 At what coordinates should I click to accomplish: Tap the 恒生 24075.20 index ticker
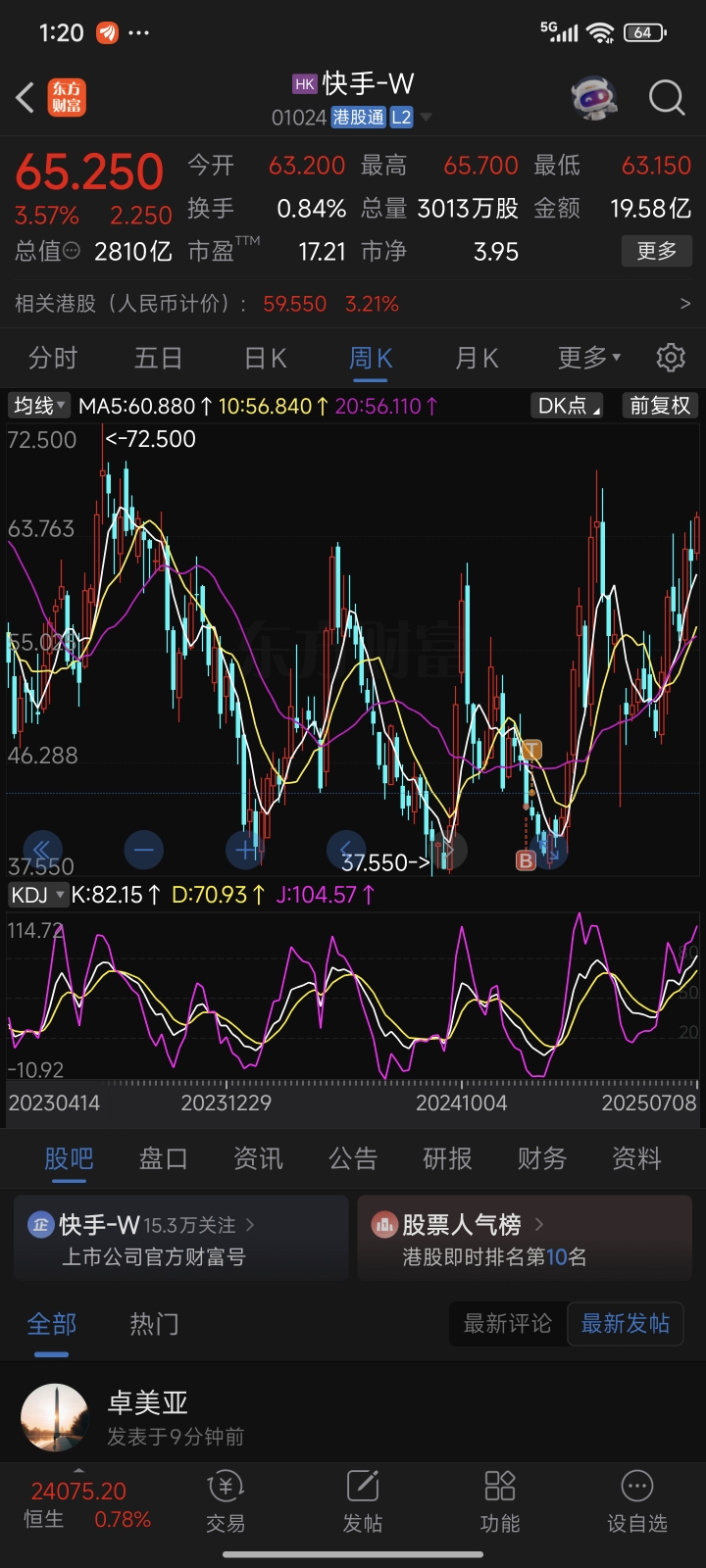tap(78, 1492)
